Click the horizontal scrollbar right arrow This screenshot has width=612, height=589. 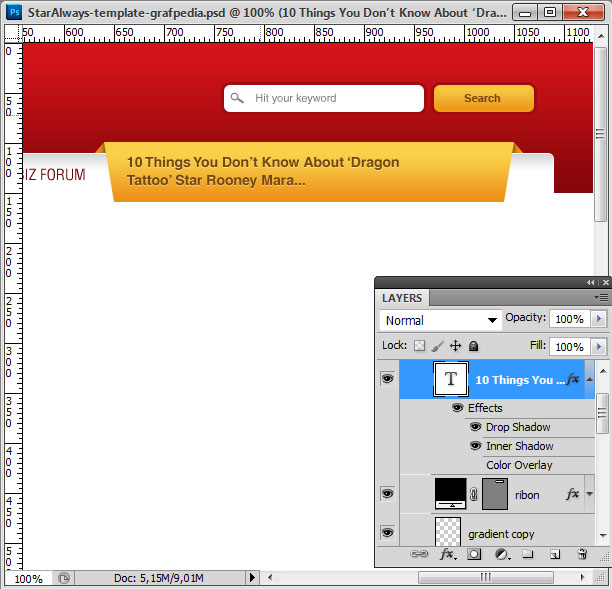pos(583,577)
